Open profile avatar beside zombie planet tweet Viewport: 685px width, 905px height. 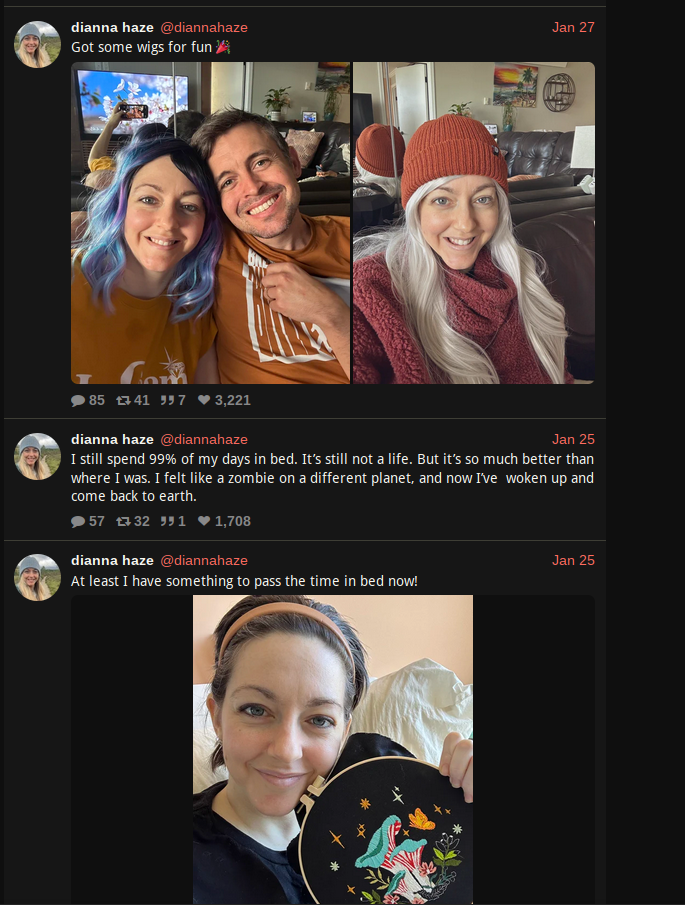38,457
